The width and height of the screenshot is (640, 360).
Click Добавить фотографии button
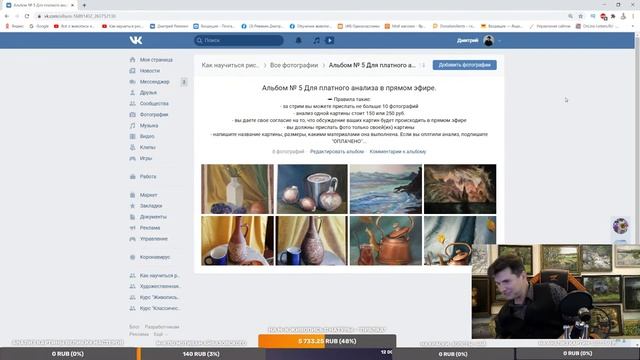click(x=464, y=65)
